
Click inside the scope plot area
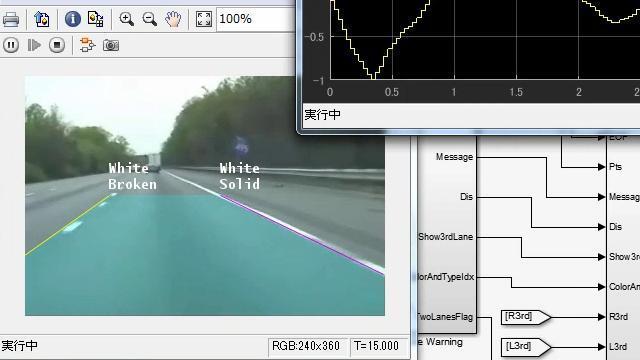click(x=485, y=39)
